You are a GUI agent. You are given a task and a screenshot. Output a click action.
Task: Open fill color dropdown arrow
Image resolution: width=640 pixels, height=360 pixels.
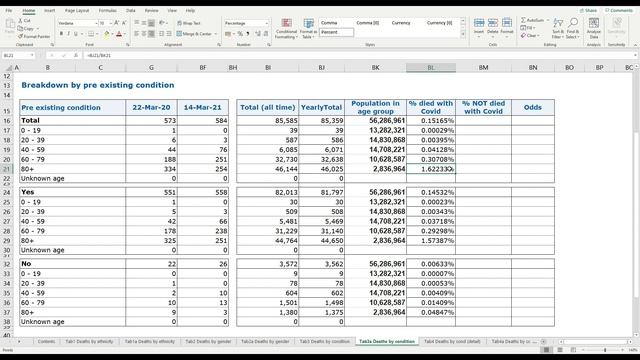coord(112,34)
